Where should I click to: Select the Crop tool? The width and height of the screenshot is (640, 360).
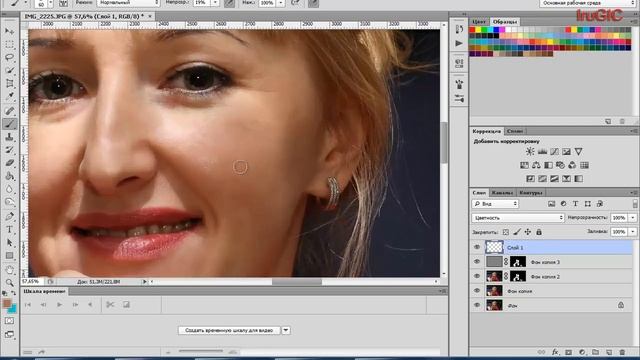(9, 84)
